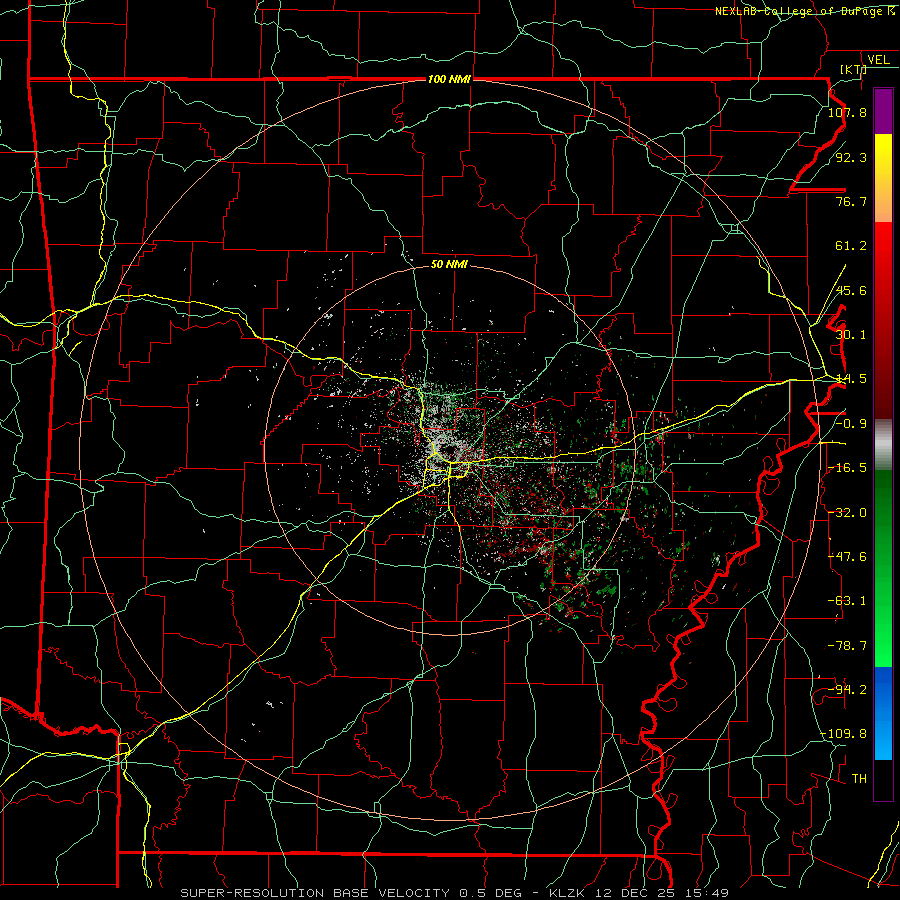Click the -47.6 velocity scale value

(x=847, y=557)
